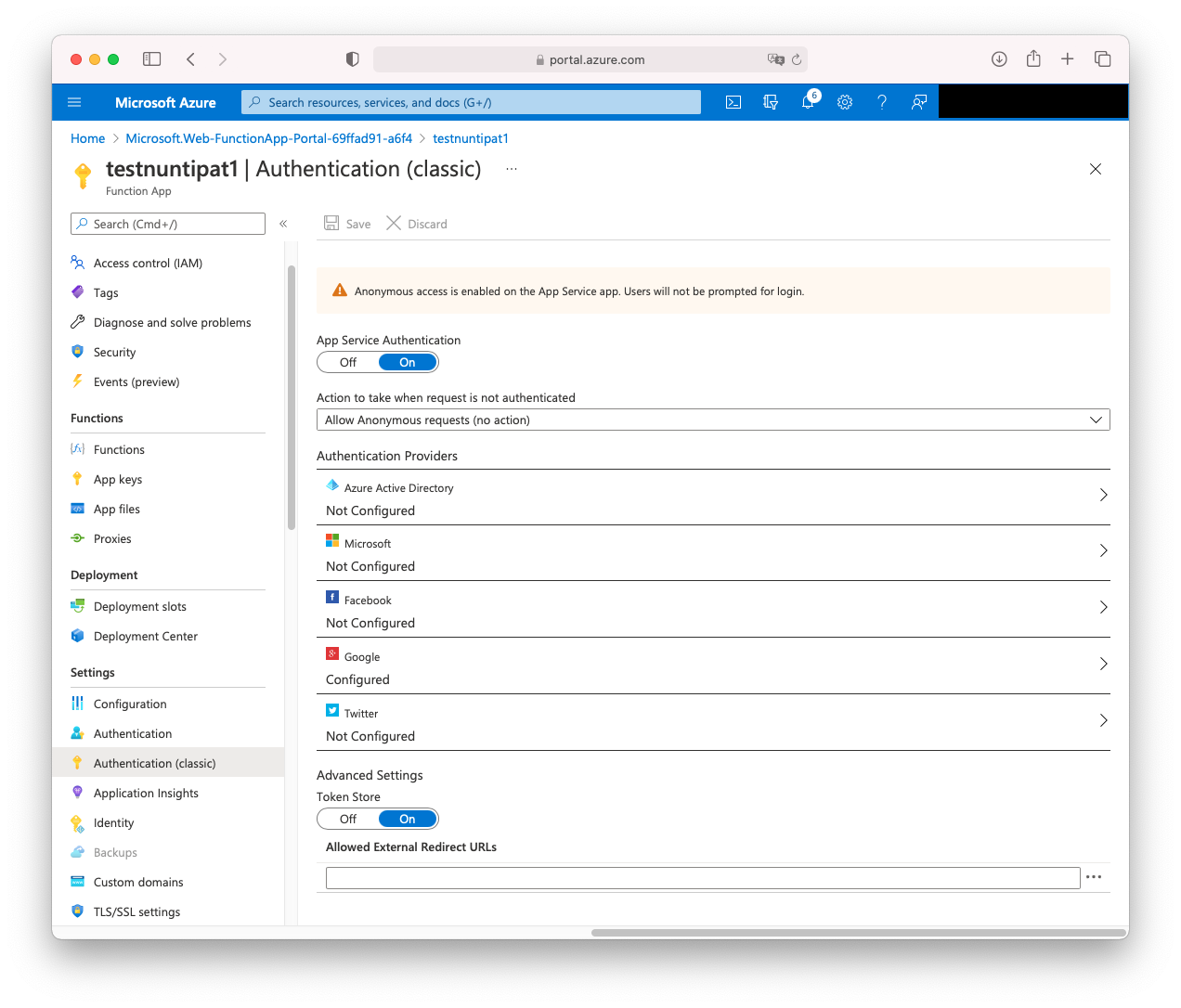Click the Twitter provider logo
Image resolution: width=1181 pixels, height=1008 pixels.
[x=332, y=711]
